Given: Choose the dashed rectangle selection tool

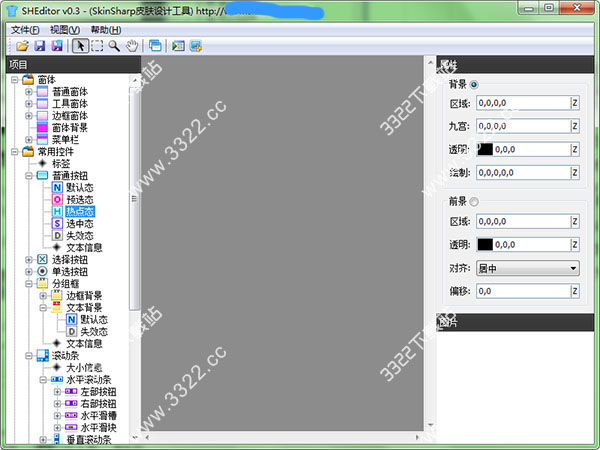Looking at the screenshot, I should [x=97, y=46].
